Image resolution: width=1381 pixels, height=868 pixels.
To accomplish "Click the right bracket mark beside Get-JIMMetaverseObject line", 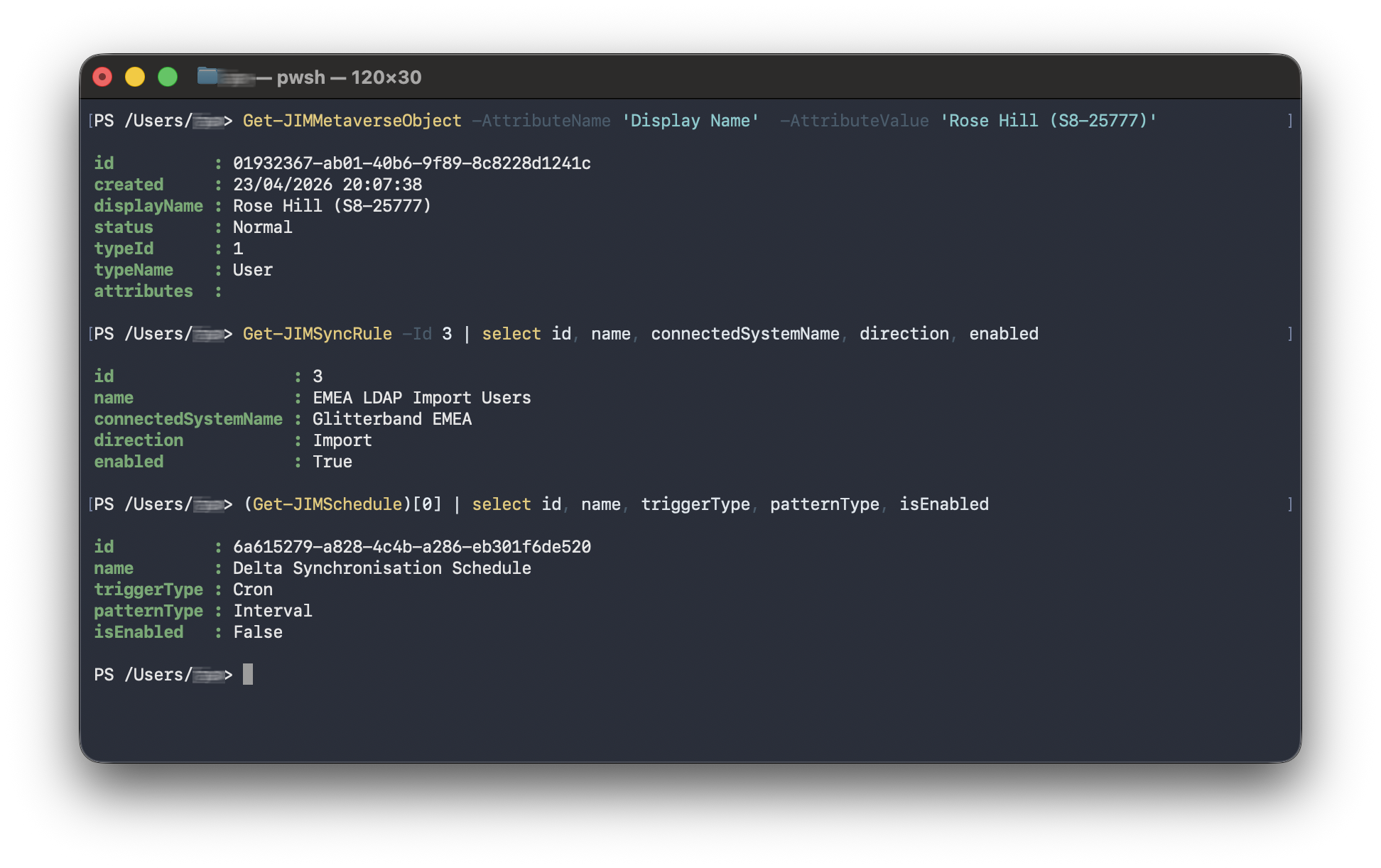I will click(x=1289, y=121).
